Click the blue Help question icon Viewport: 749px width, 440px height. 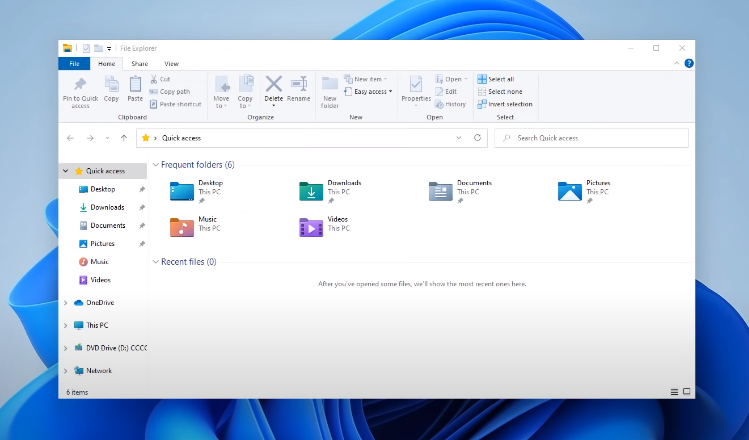(x=689, y=63)
